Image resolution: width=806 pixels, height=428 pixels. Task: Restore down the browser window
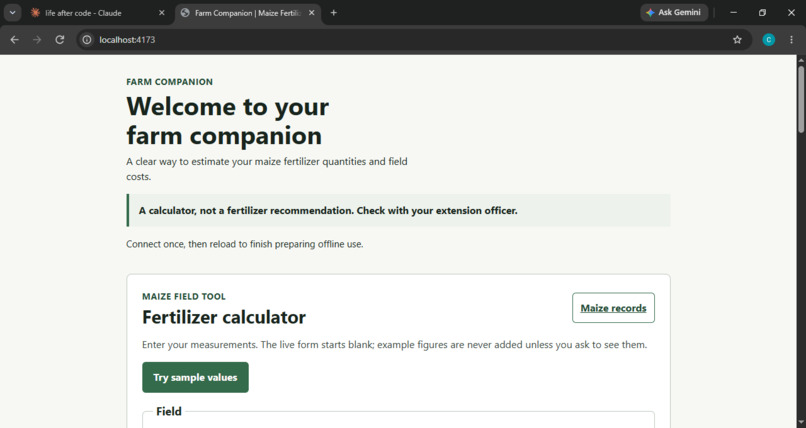pyautogui.click(x=762, y=13)
